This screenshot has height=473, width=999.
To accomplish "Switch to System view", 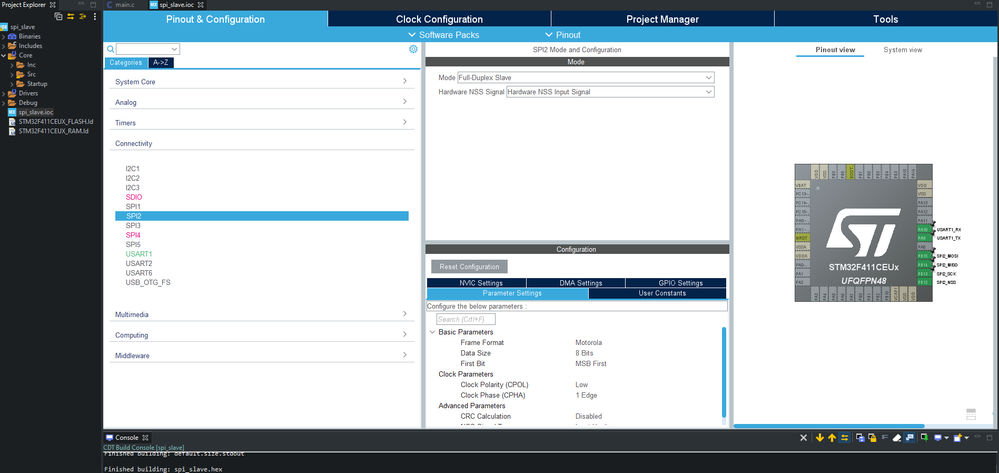I will (x=902, y=50).
